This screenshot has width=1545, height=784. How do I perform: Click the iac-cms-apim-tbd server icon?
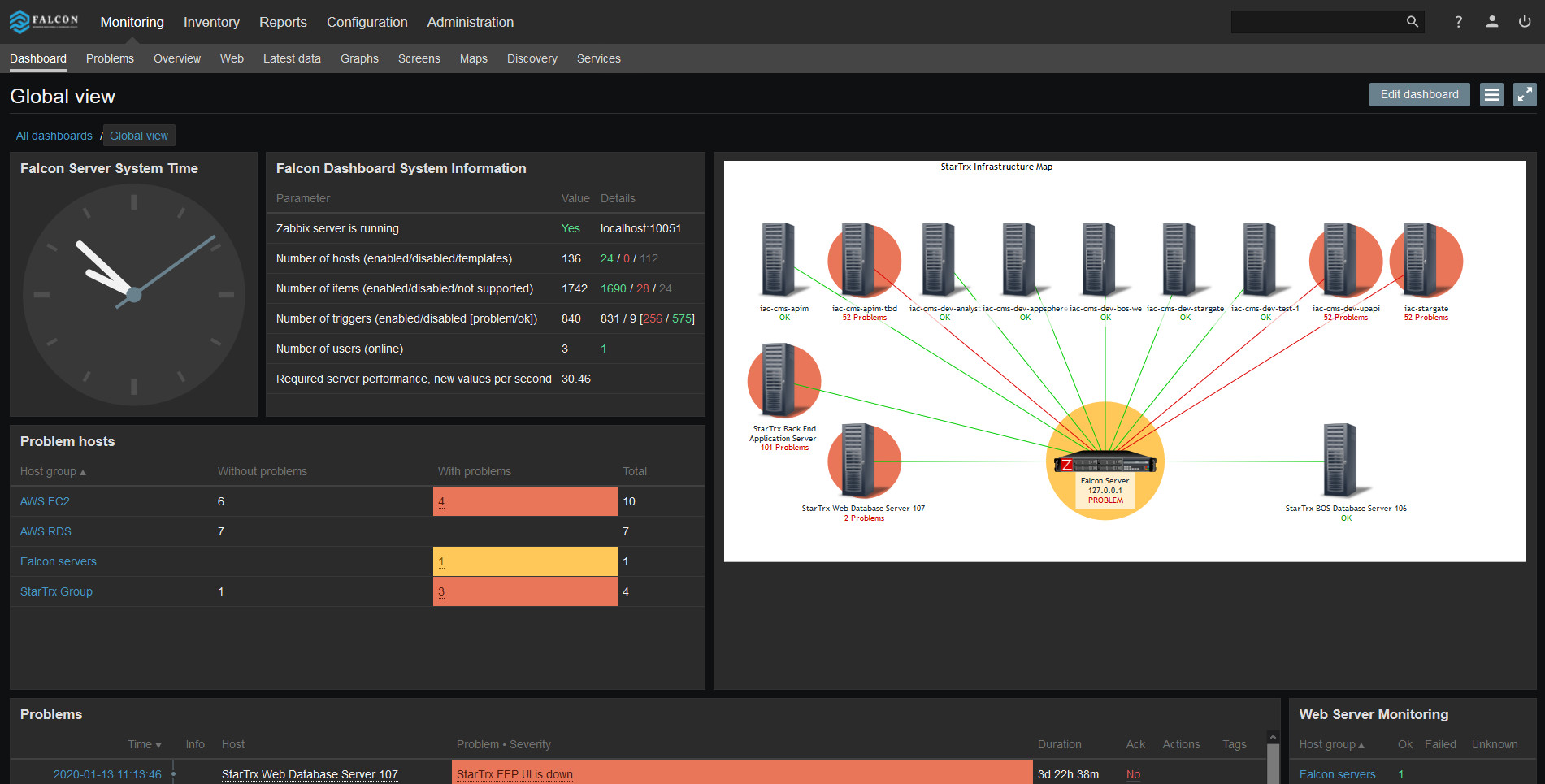864,260
